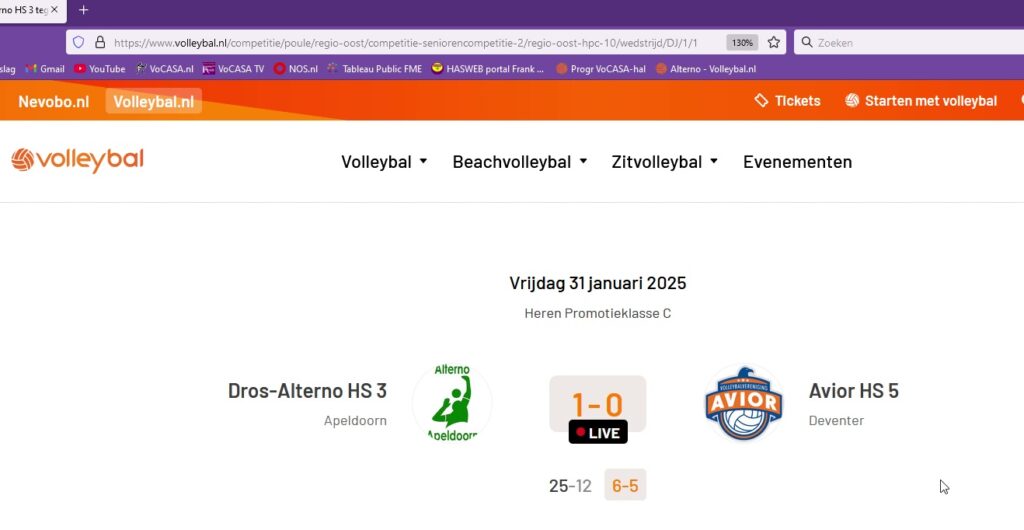Expand the Zitvolleybal dropdown menu
Screen dimensions: 1024x530
pos(664,162)
